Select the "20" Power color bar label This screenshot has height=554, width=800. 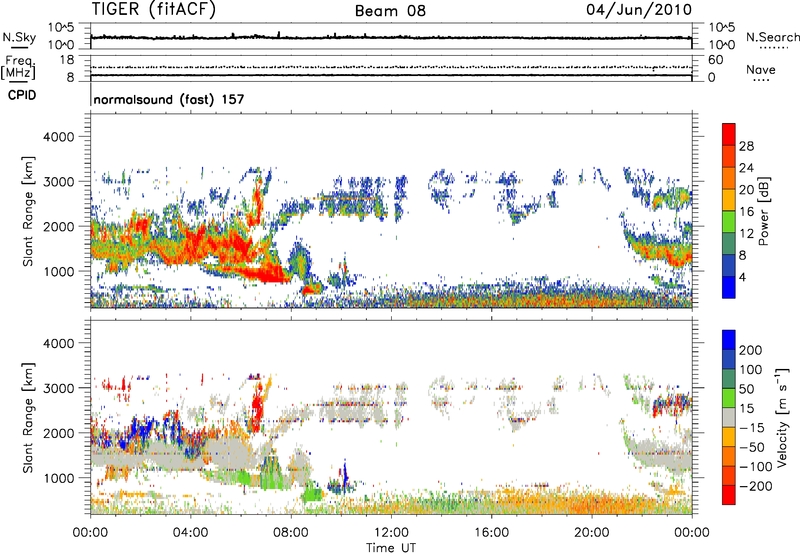coord(746,190)
